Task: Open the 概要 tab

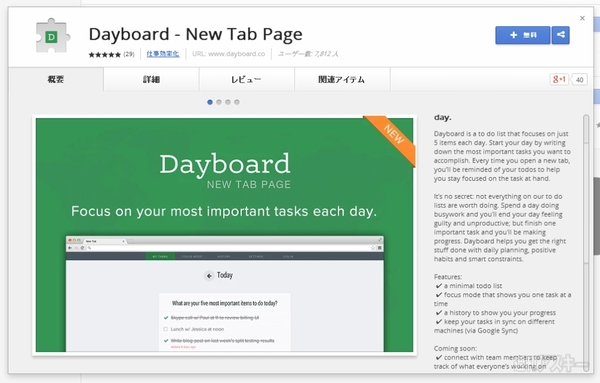Action: (x=56, y=80)
